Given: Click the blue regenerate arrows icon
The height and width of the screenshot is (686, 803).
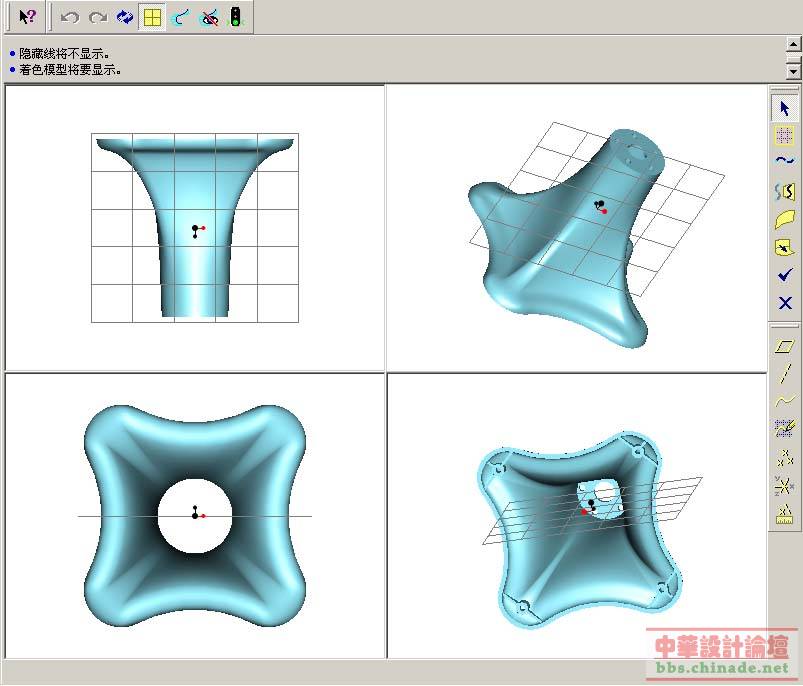Looking at the screenshot, I should (124, 17).
